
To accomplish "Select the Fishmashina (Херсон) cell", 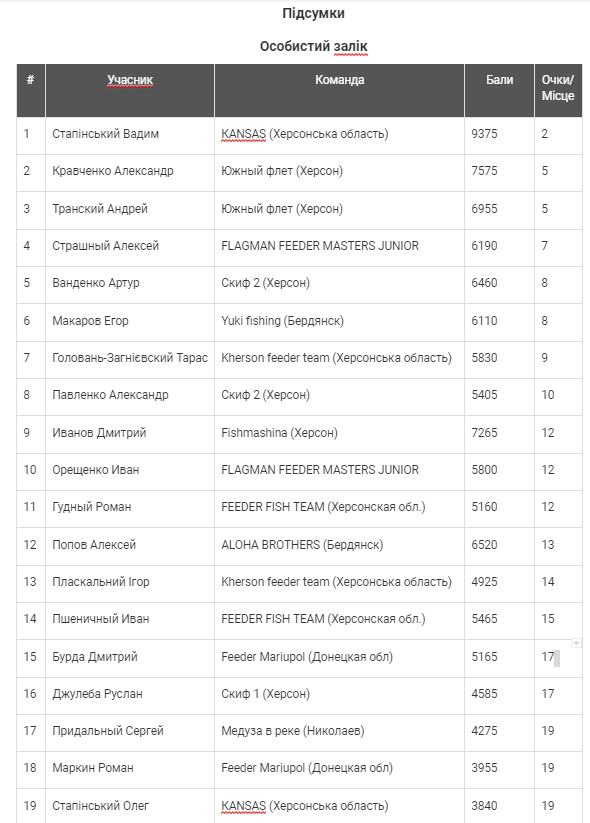I will coord(339,435).
